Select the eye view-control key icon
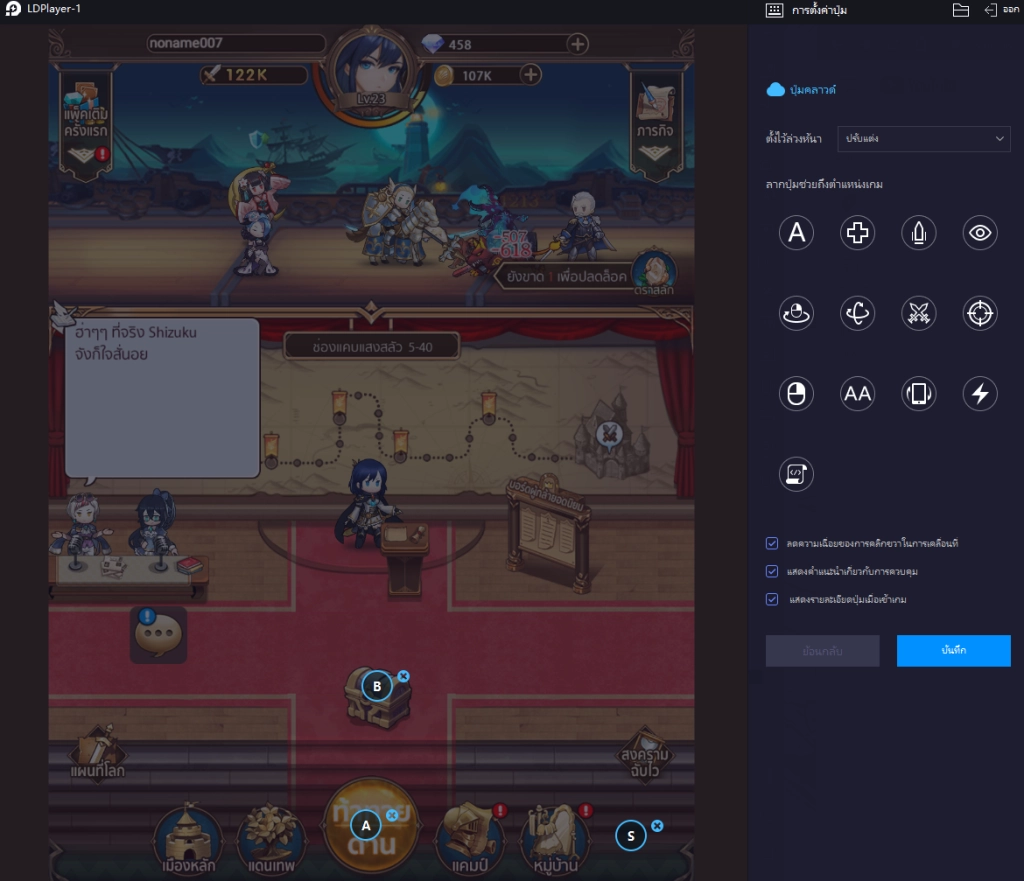Viewport: 1024px width, 881px height. [x=980, y=232]
